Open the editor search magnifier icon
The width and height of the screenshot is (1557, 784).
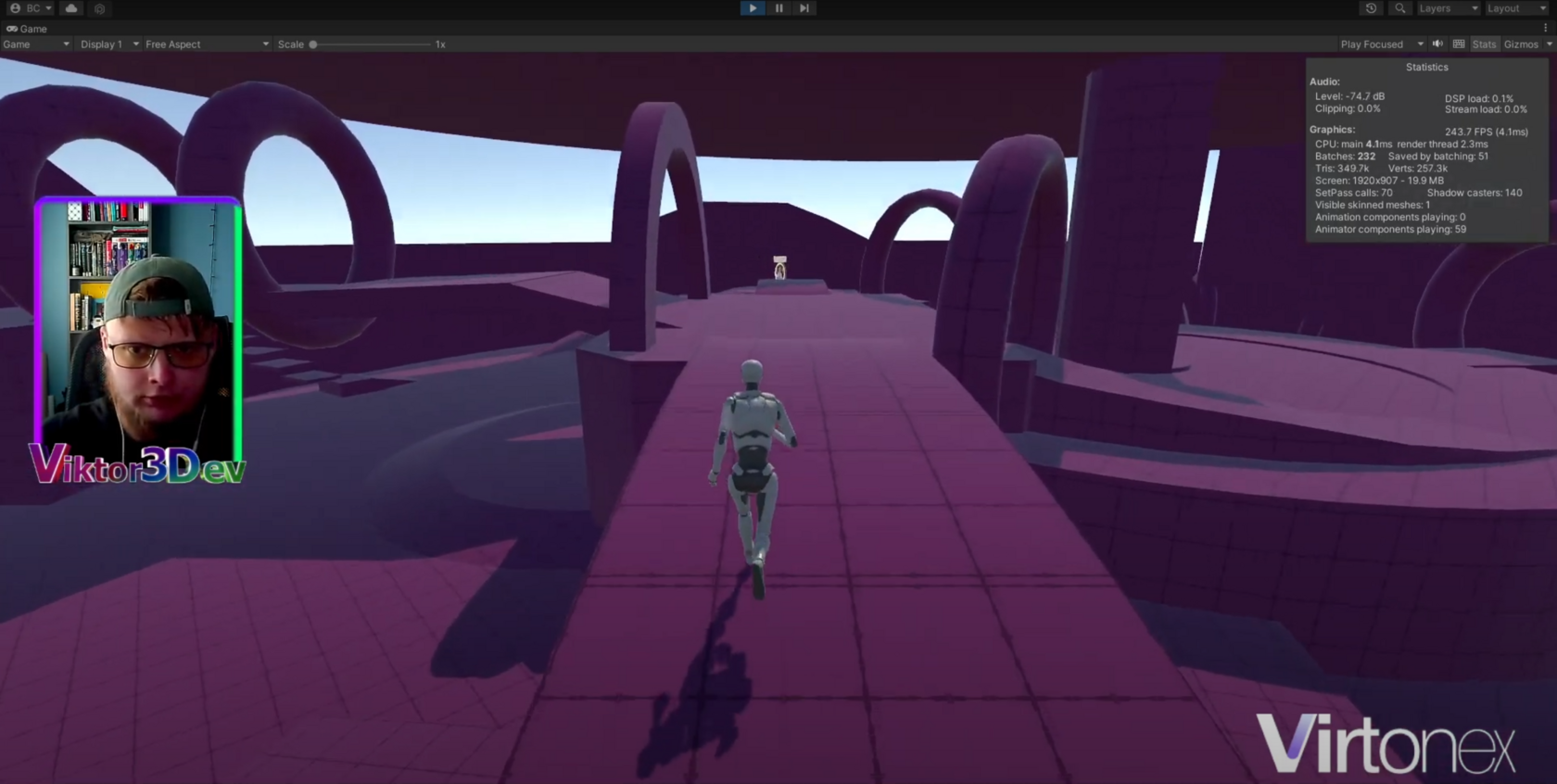tap(1399, 8)
